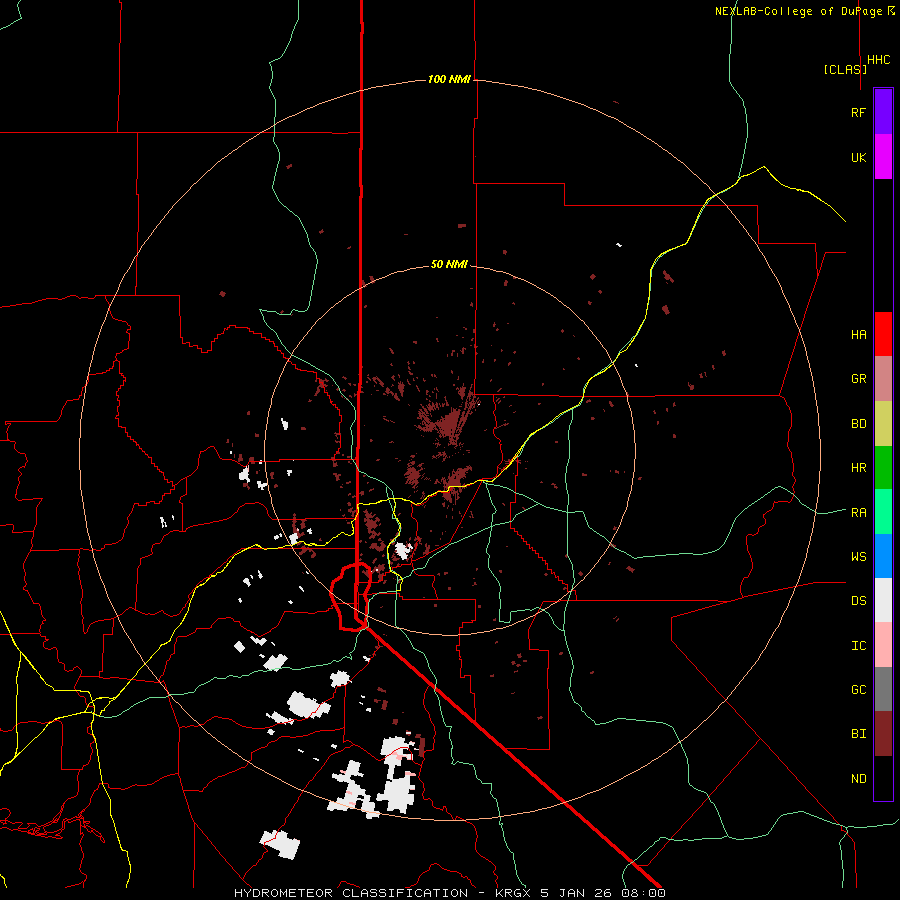Viewport: 900px width, 900px height.
Task: Click the HHC product label
Action: click(x=879, y=60)
